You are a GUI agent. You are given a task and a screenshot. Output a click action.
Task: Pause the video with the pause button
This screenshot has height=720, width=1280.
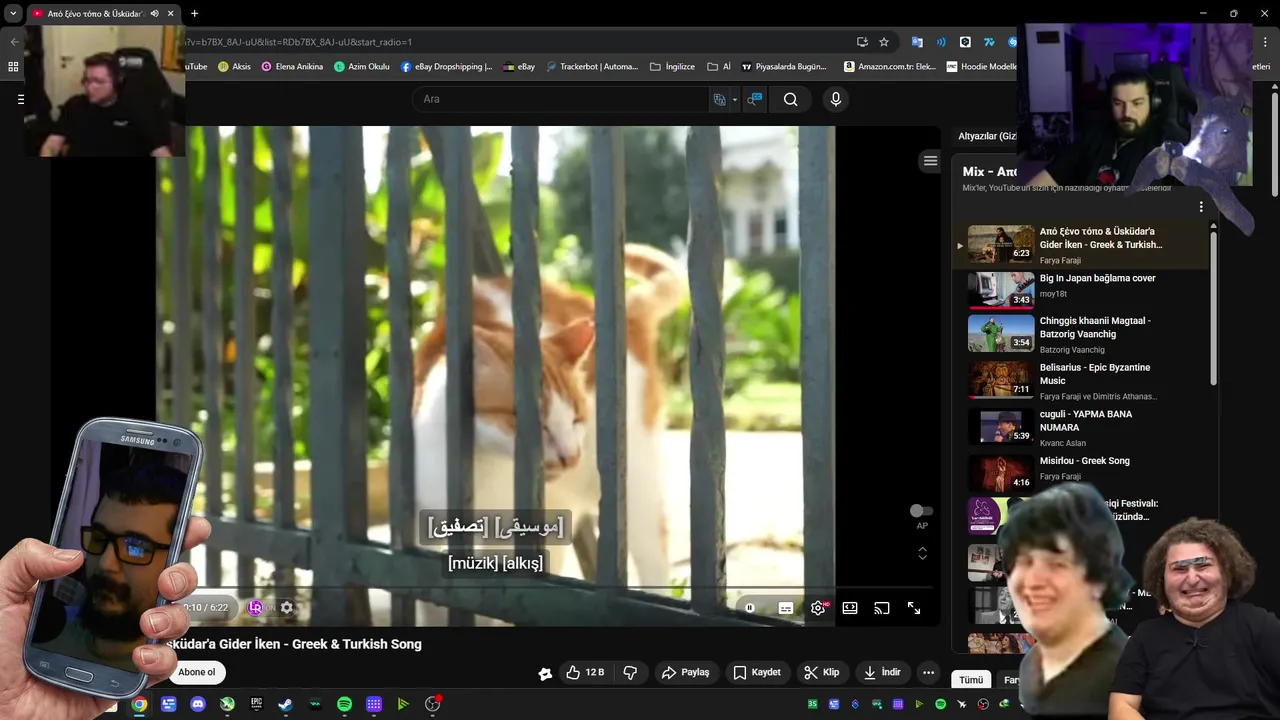[750, 608]
